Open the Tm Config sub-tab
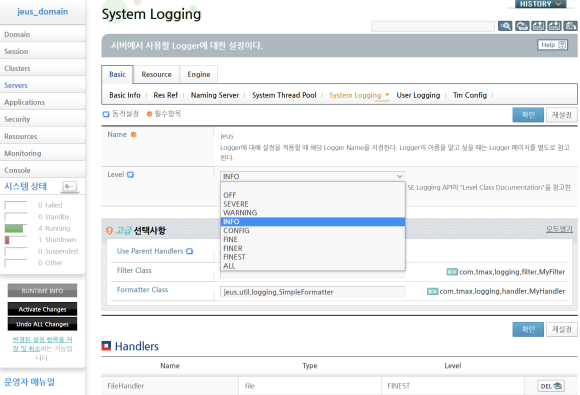 point(470,95)
